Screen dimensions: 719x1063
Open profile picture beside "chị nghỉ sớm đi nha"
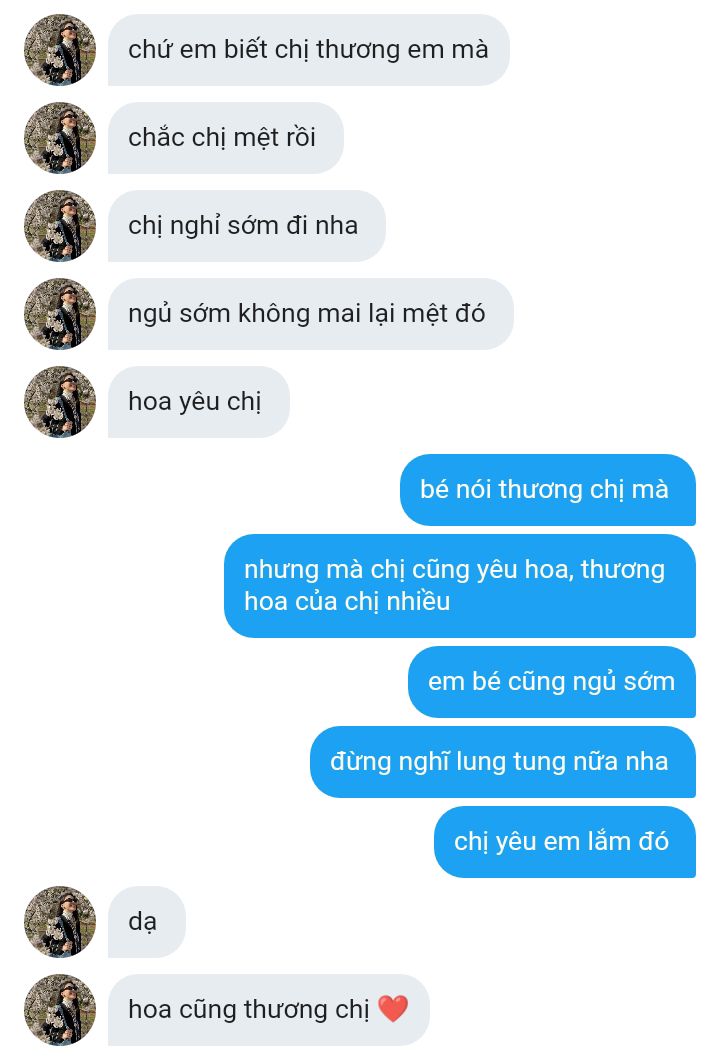pyautogui.click(x=60, y=226)
